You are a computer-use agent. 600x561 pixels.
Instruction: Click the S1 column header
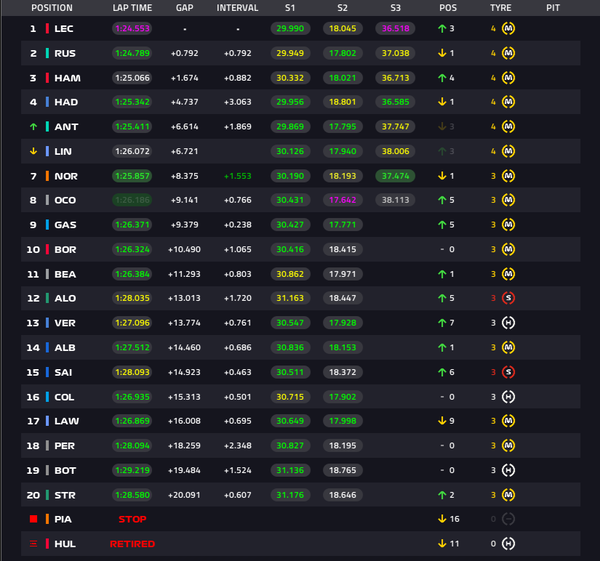click(290, 8)
